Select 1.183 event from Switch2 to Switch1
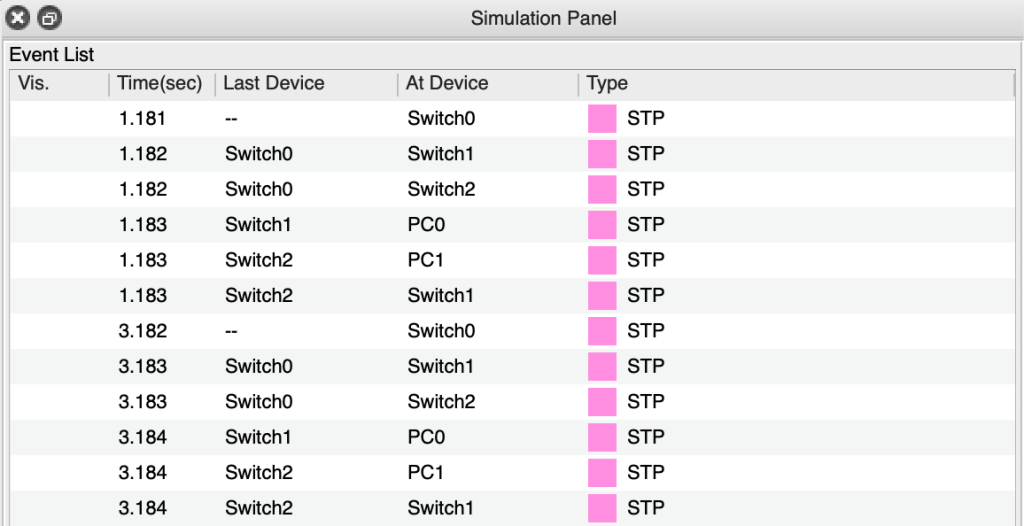This screenshot has height=526, width=1024. coord(440,296)
